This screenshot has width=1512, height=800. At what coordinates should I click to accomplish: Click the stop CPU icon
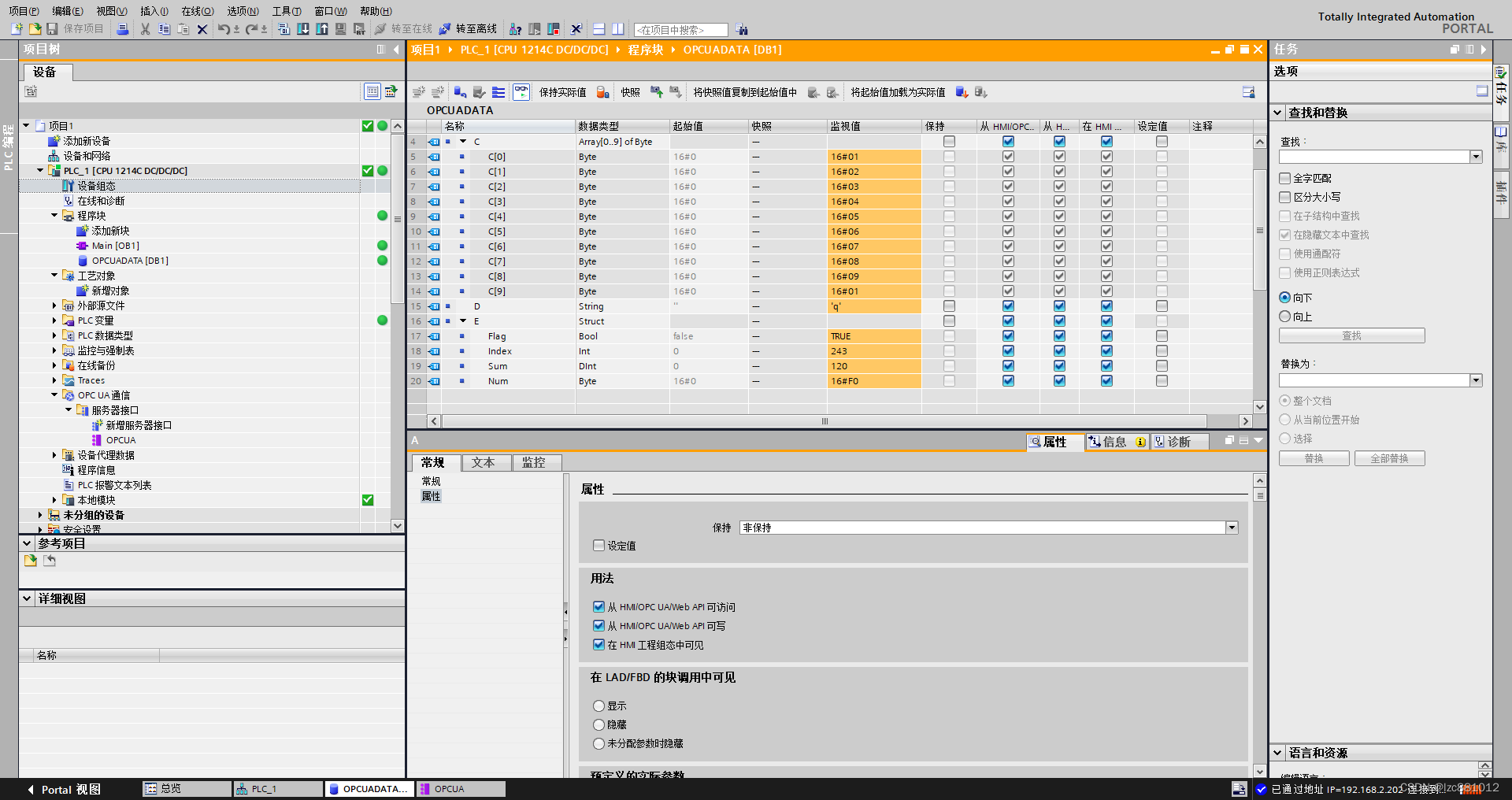pos(554,29)
